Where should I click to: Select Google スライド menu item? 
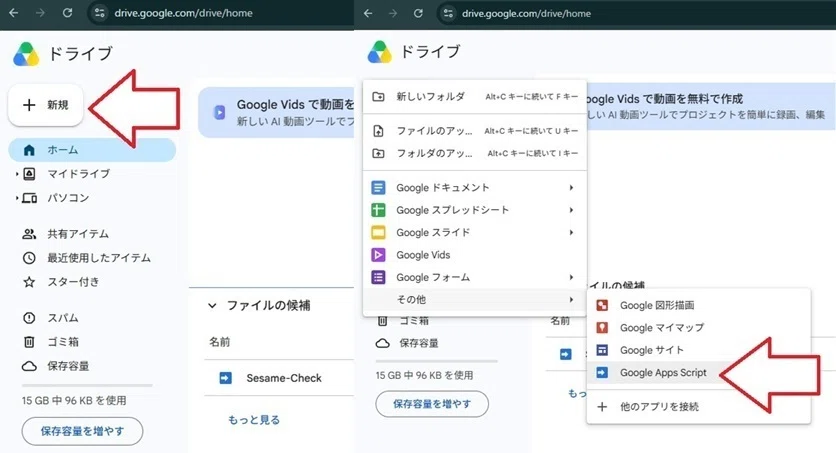tap(475, 232)
